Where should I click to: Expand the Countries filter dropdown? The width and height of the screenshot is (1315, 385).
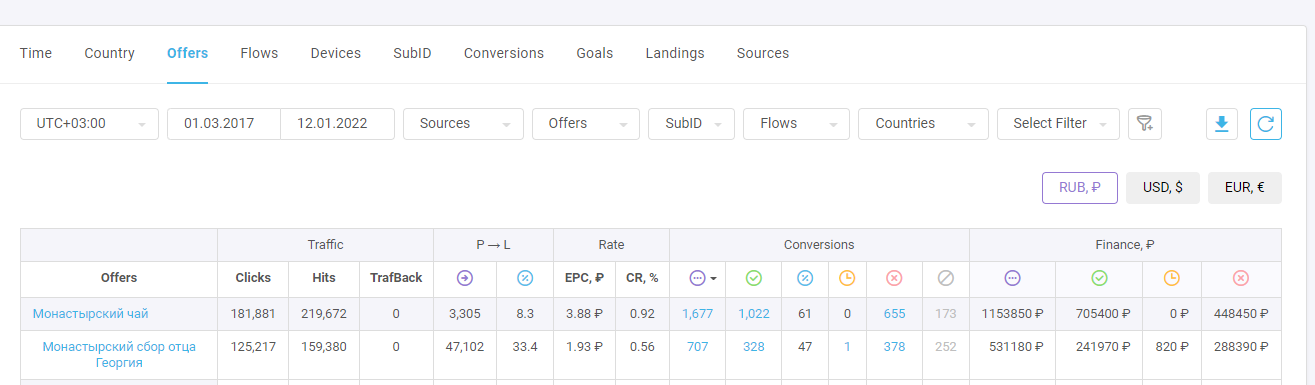[923, 124]
